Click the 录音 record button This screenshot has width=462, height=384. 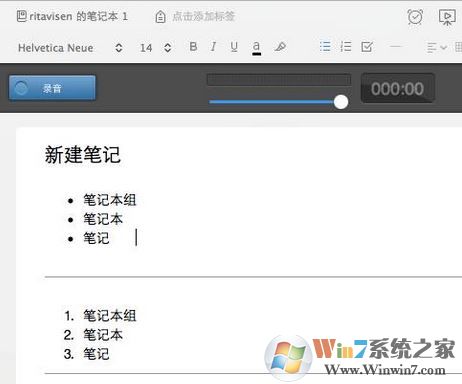(x=52, y=88)
